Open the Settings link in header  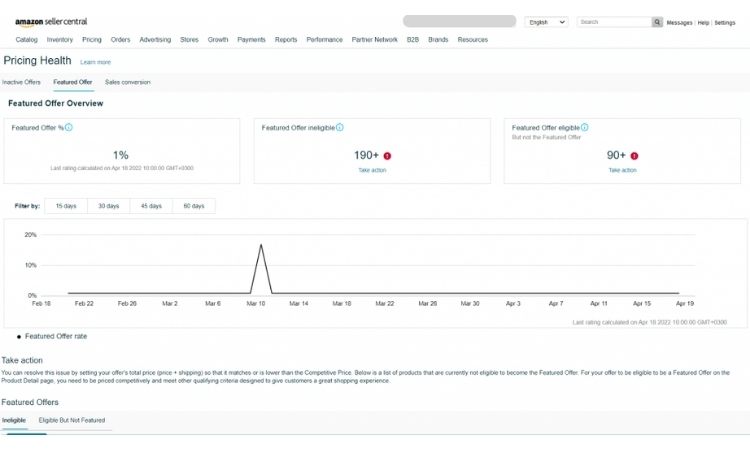tap(724, 22)
